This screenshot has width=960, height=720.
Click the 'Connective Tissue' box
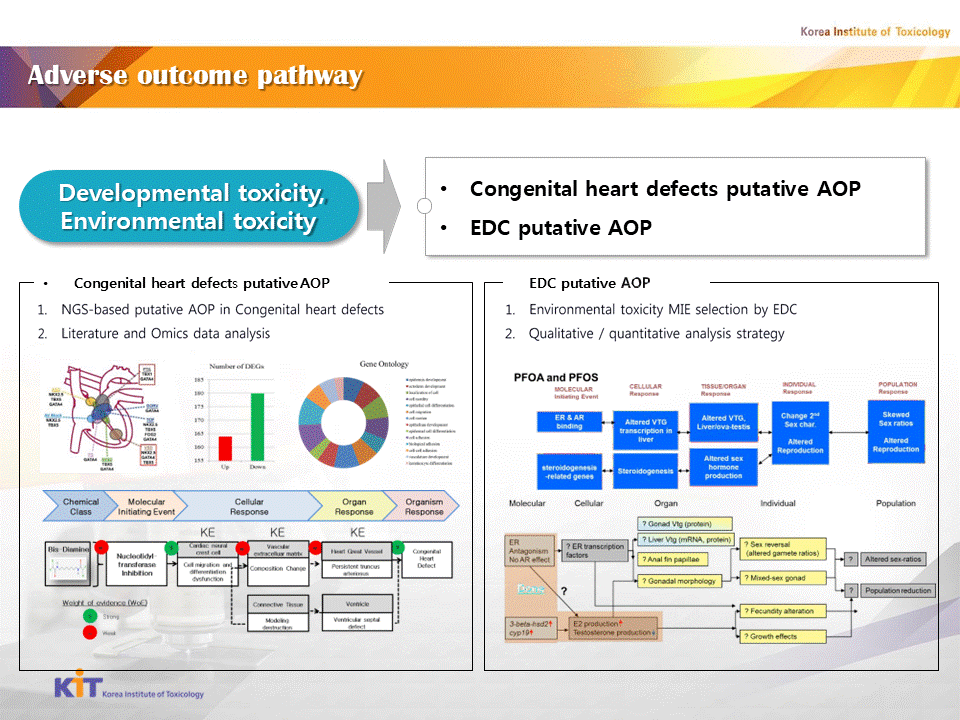coord(277,612)
